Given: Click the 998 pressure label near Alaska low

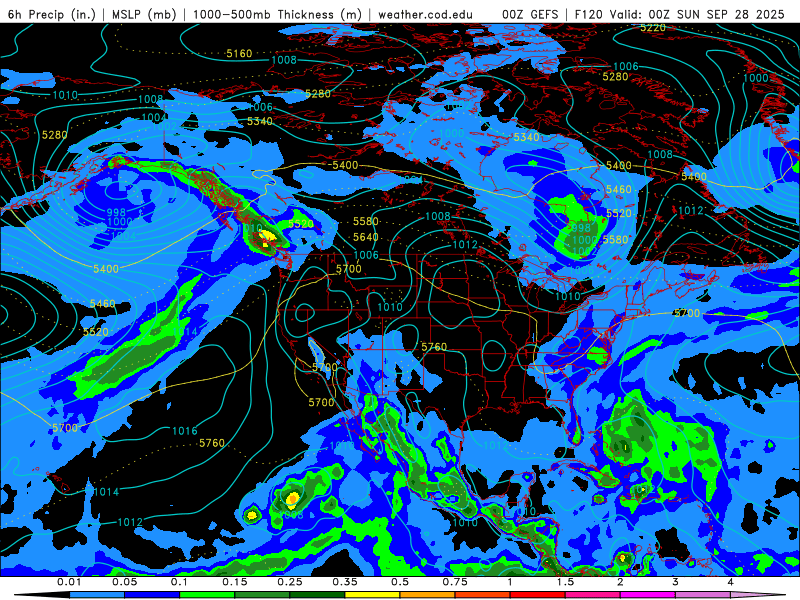Looking at the screenshot, I should tap(116, 213).
